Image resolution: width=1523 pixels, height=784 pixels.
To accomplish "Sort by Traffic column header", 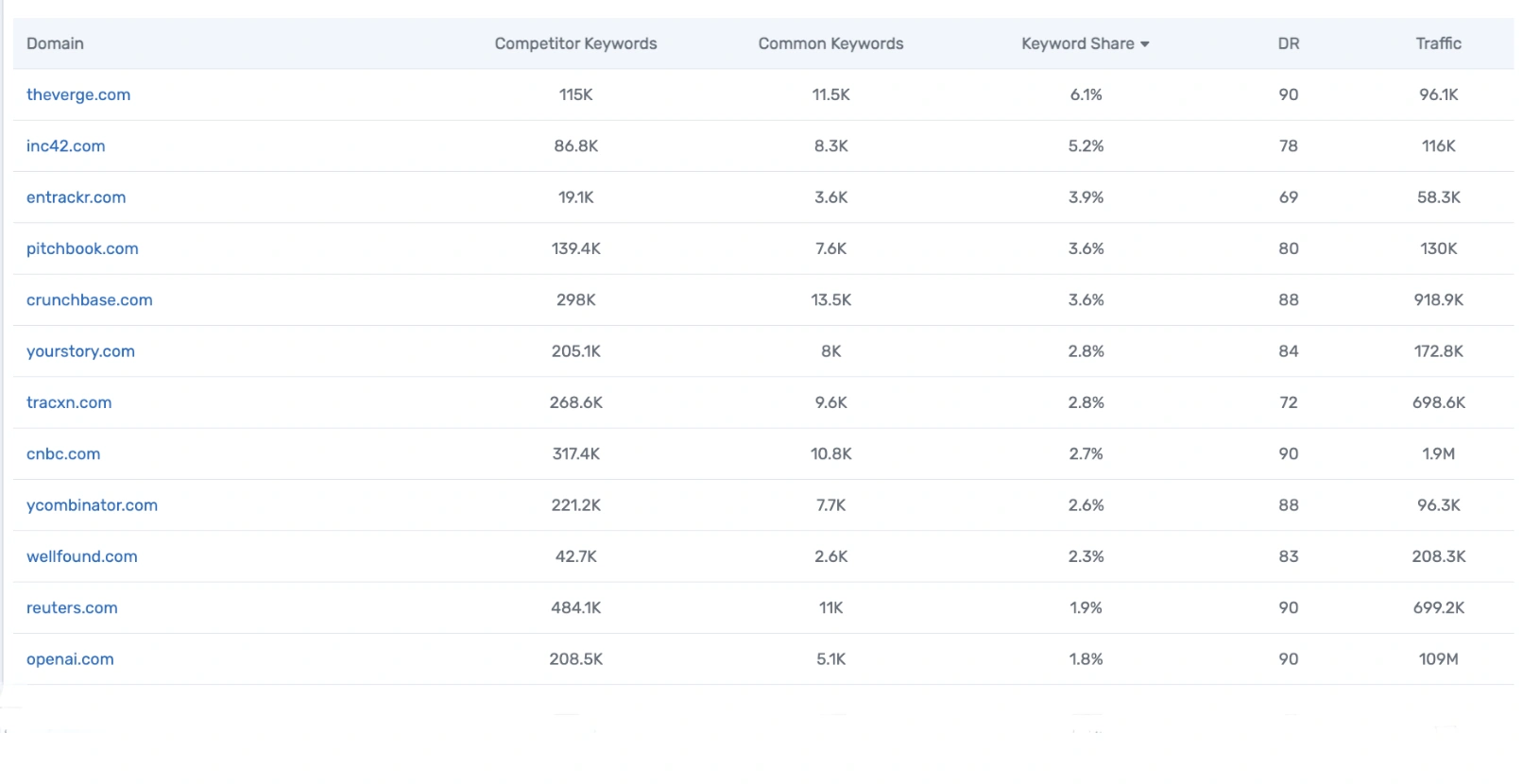I will point(1438,43).
